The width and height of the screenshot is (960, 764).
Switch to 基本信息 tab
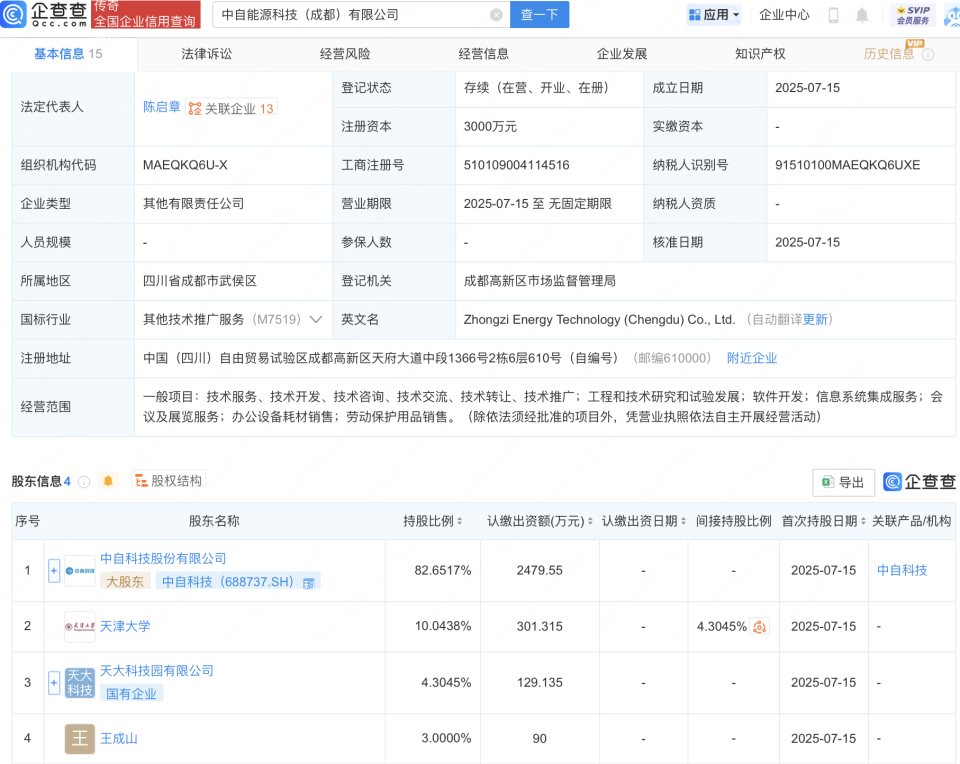click(68, 54)
